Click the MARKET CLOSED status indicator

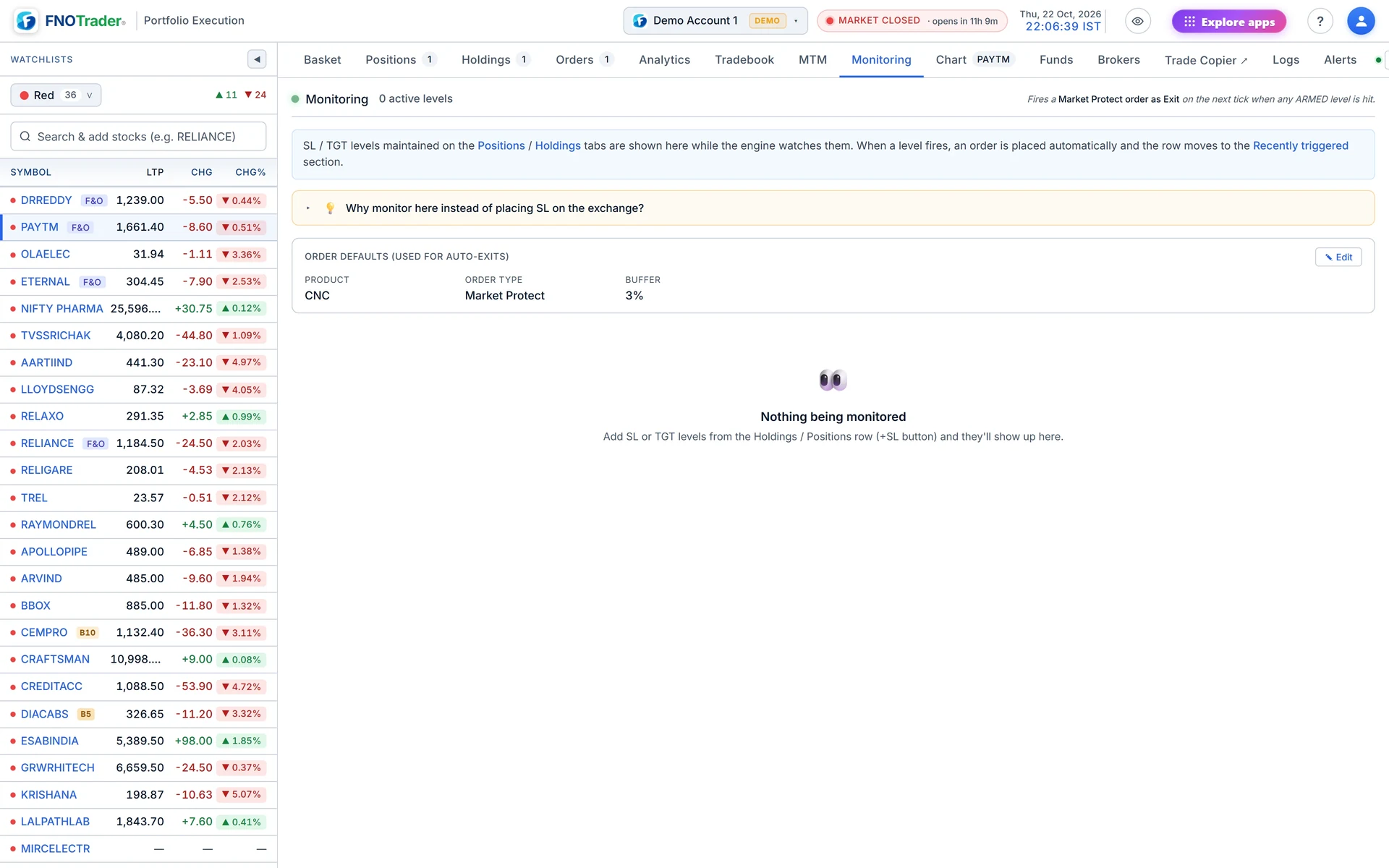(x=912, y=21)
